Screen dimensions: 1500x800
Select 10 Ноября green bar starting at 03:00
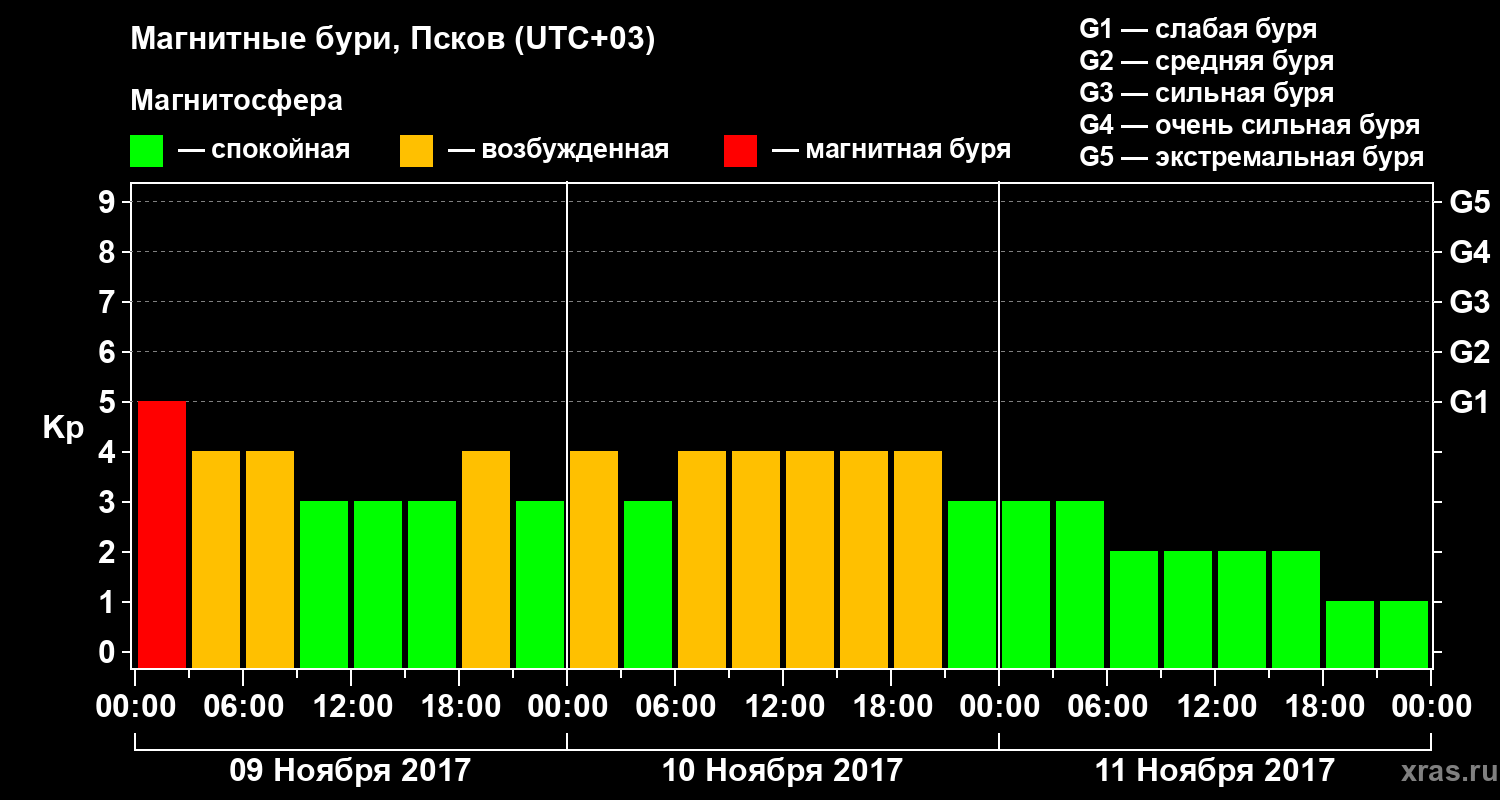[648, 584]
